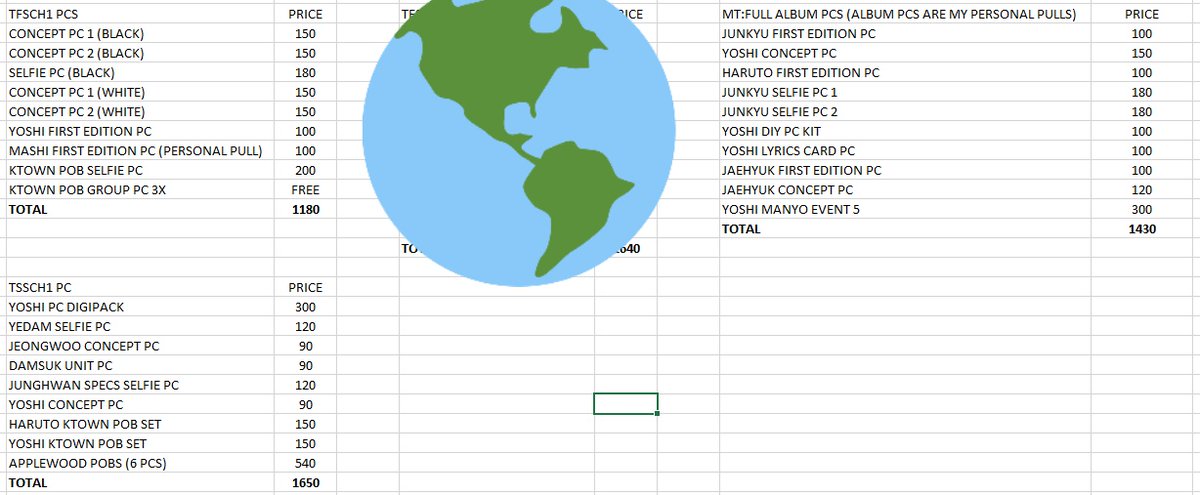Select the FREE price cell
The image size is (1200, 495).
[304, 190]
